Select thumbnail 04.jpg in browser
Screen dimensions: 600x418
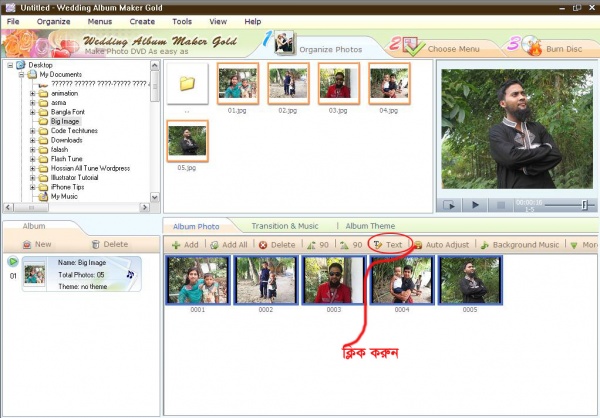[389, 83]
